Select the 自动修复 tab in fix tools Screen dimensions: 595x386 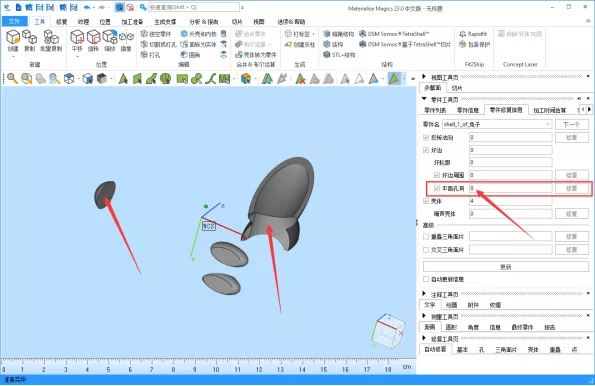tap(435, 349)
